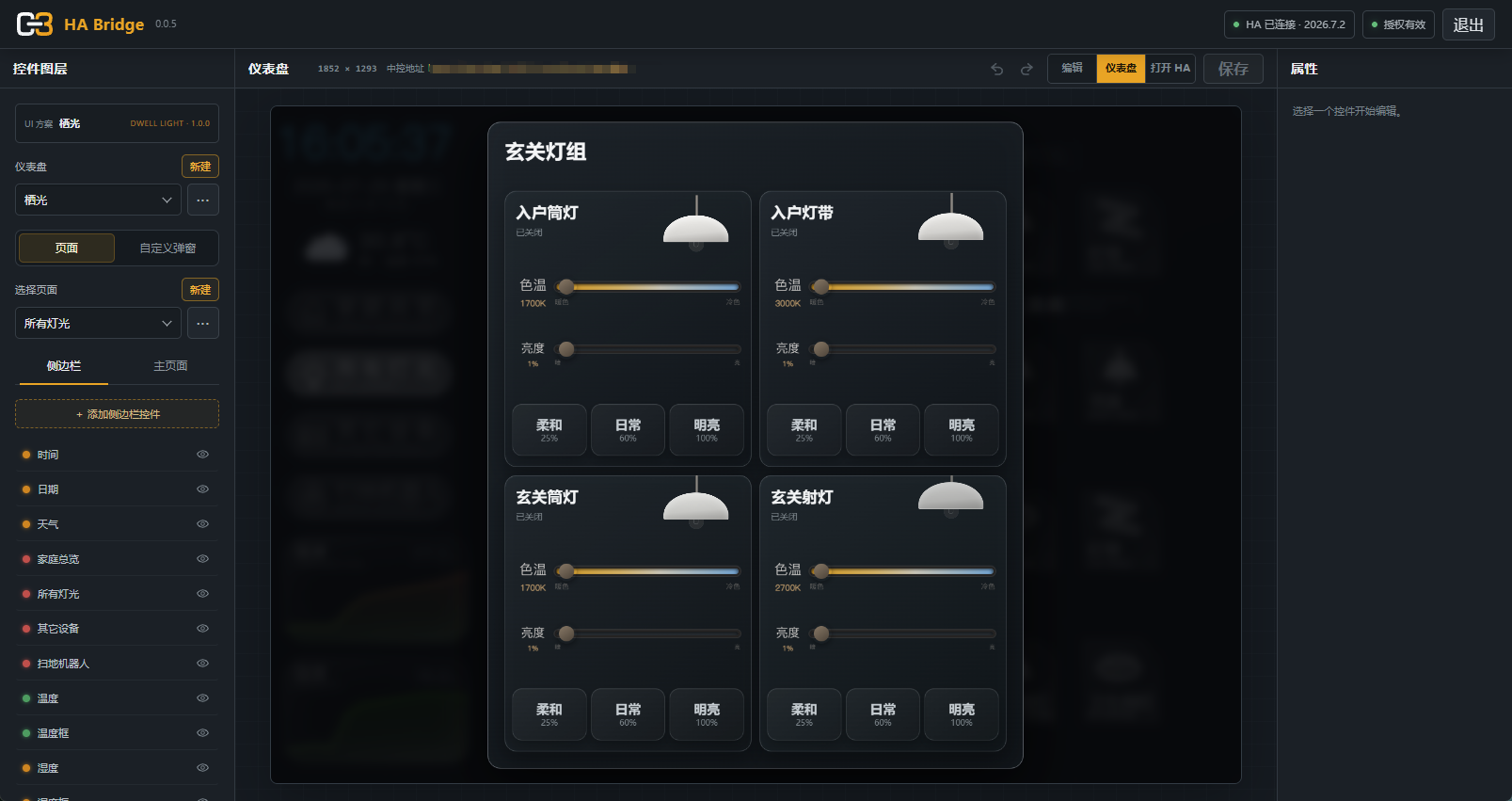This screenshot has height=801, width=1512.
Task: Click orange dot beside 时间 layer
Action: [x=26, y=455]
